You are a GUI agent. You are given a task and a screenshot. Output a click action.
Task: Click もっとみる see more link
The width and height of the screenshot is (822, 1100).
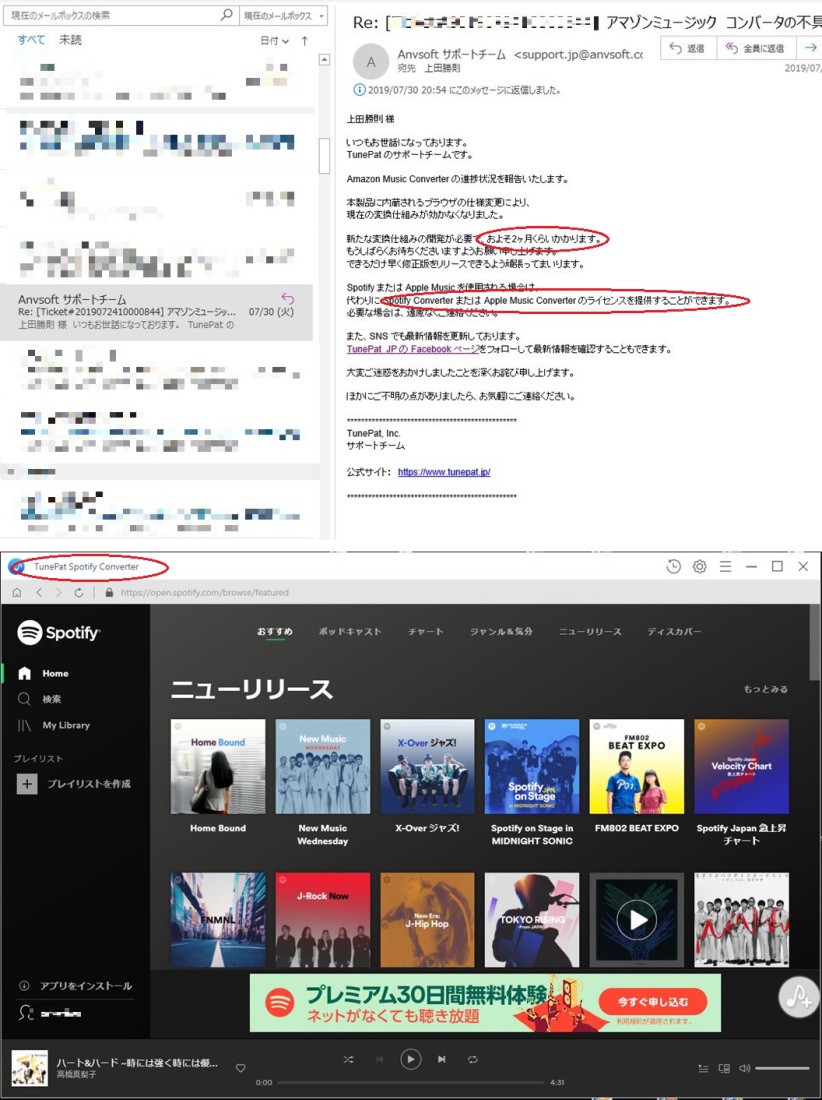pos(765,689)
